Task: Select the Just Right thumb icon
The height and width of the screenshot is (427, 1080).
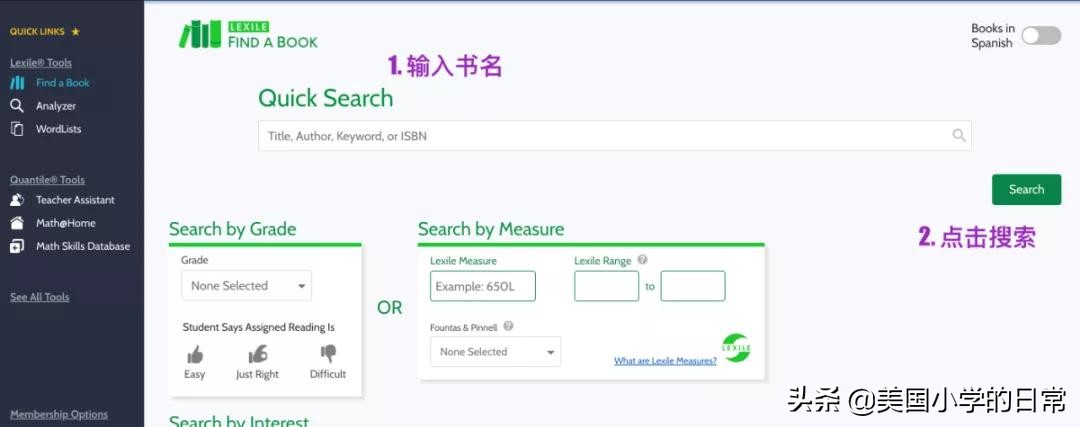Action: click(x=258, y=355)
